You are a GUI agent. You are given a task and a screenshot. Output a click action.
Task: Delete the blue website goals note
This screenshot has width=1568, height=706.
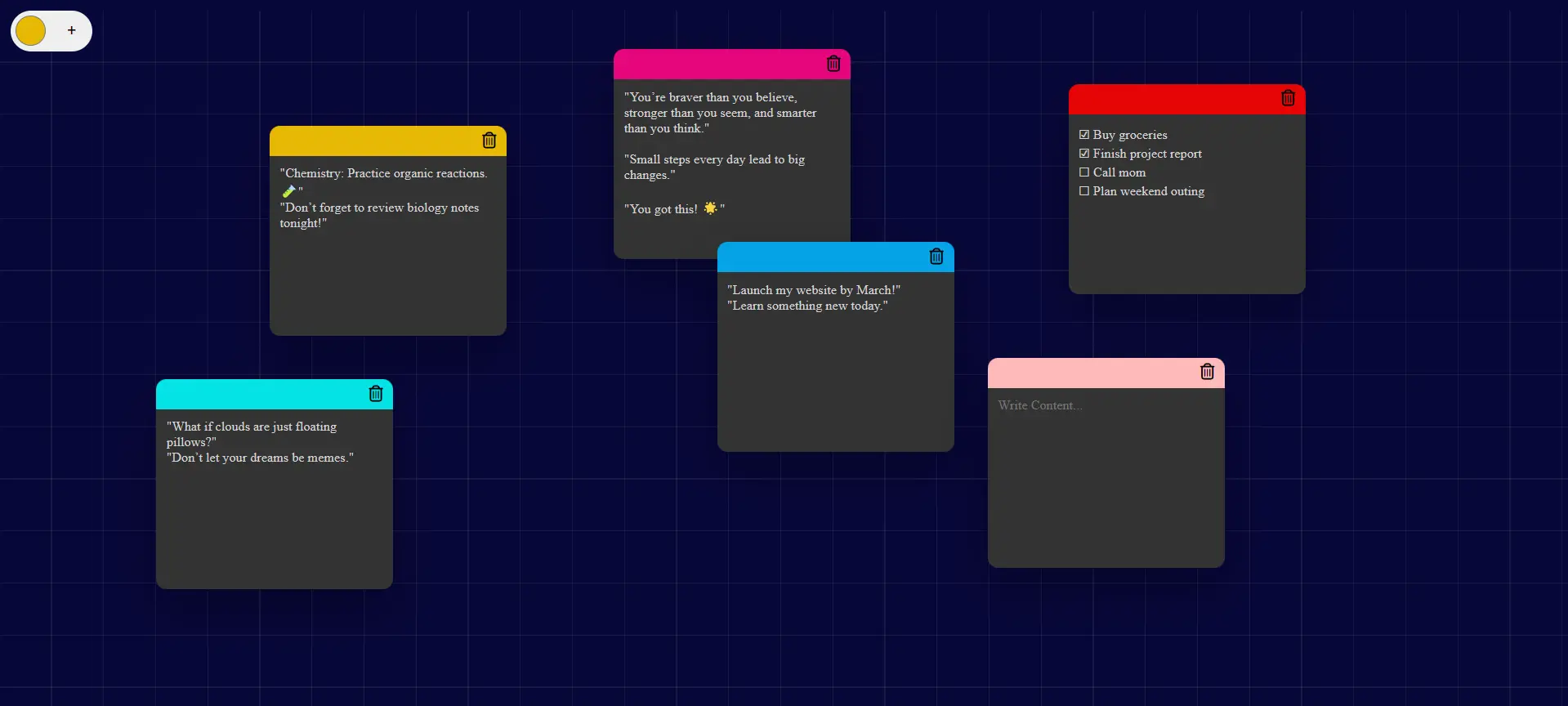(936, 257)
